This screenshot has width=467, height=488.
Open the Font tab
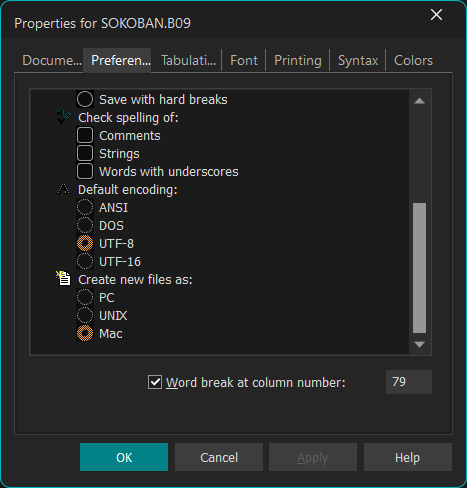tap(244, 60)
